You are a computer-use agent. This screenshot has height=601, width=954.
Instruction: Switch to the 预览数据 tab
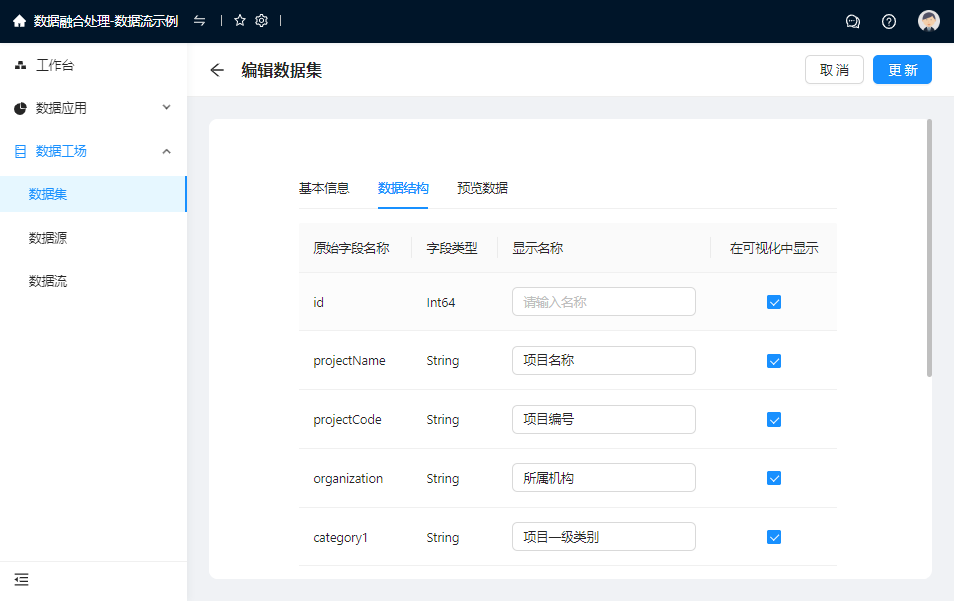(482, 188)
